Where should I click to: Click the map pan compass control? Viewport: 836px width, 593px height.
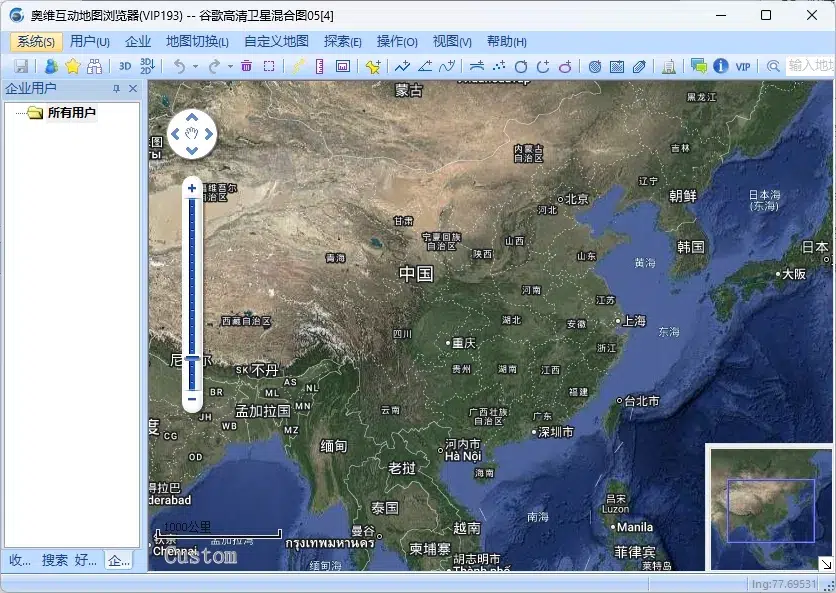click(x=190, y=133)
